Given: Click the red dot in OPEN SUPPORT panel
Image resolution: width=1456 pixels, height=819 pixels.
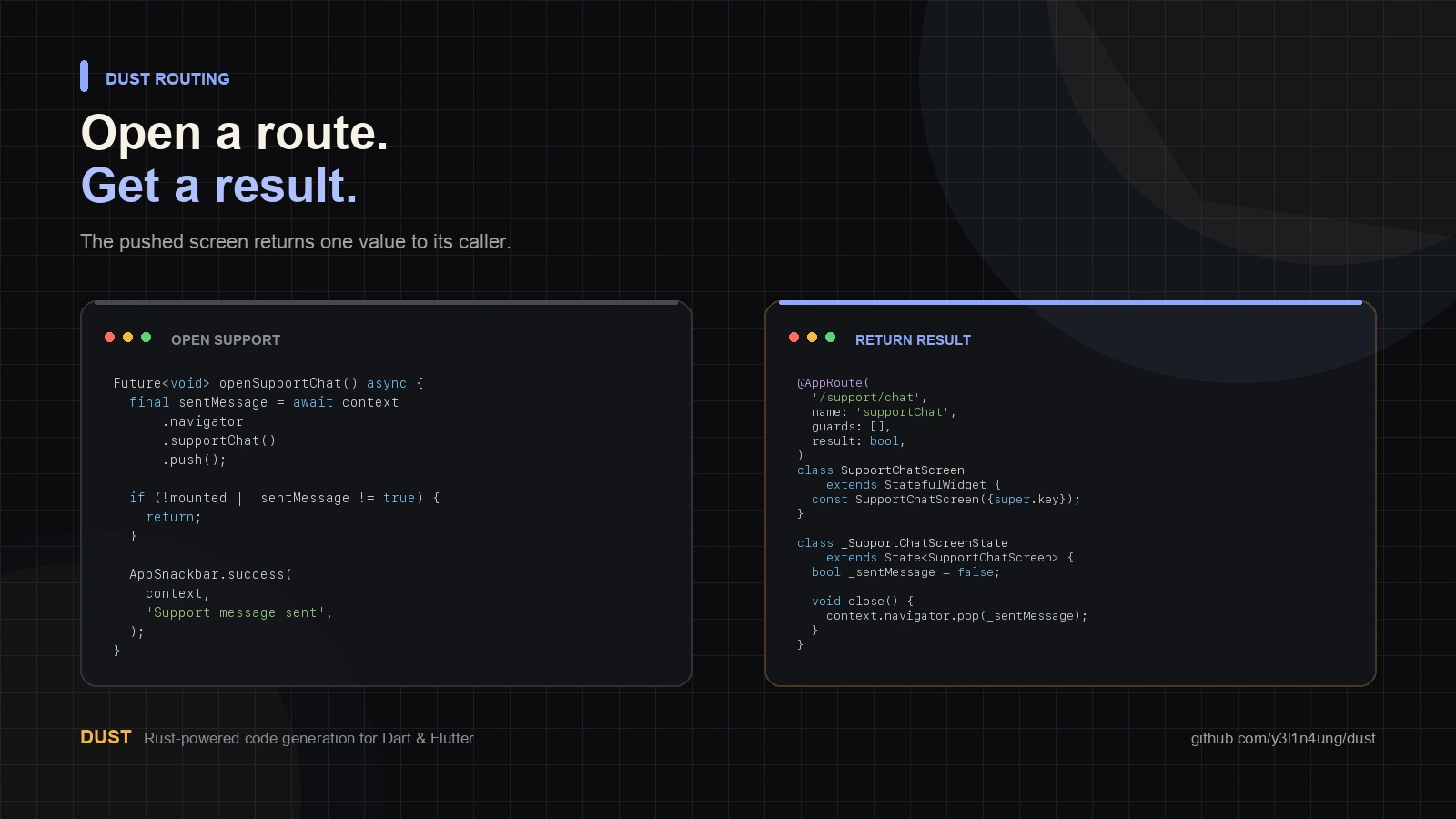Looking at the screenshot, I should (110, 338).
